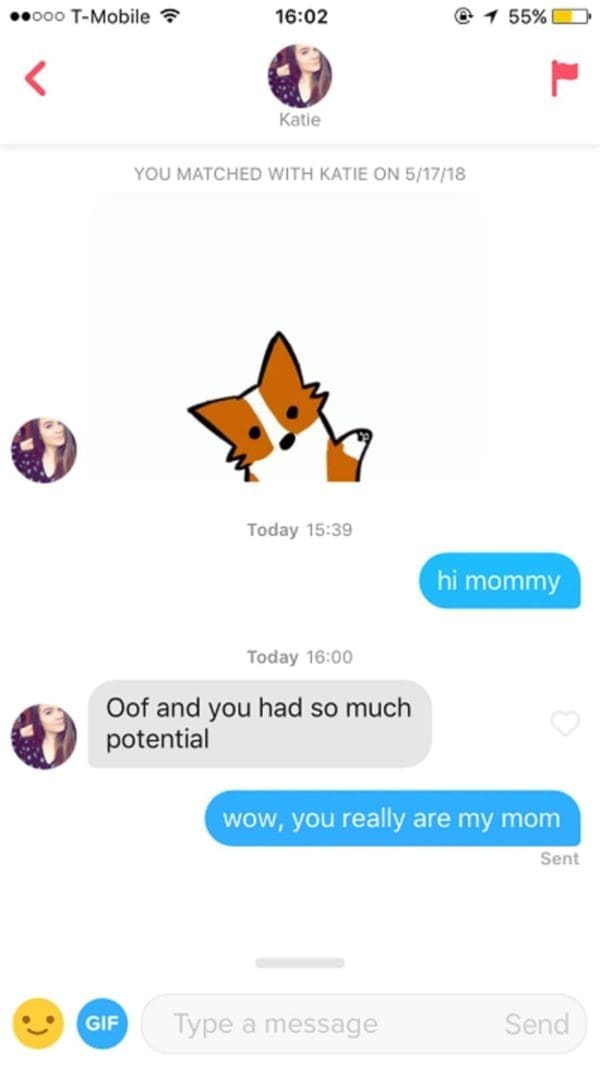600x1067 pixels.
Task: Like the "Oof" message with heart
Action: [x=565, y=723]
